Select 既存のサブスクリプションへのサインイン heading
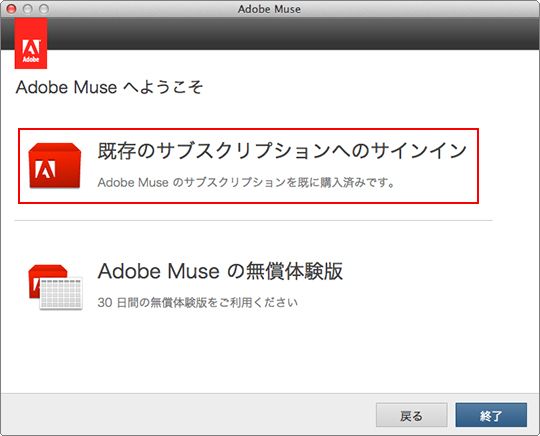This screenshot has width=540, height=436. point(282,151)
